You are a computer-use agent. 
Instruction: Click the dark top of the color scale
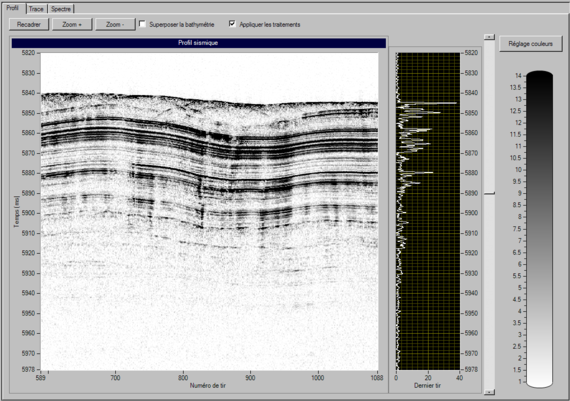pyautogui.click(x=539, y=76)
